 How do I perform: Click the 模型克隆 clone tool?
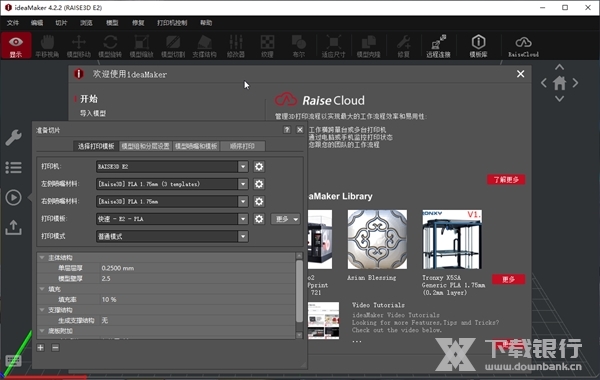click(x=368, y=46)
